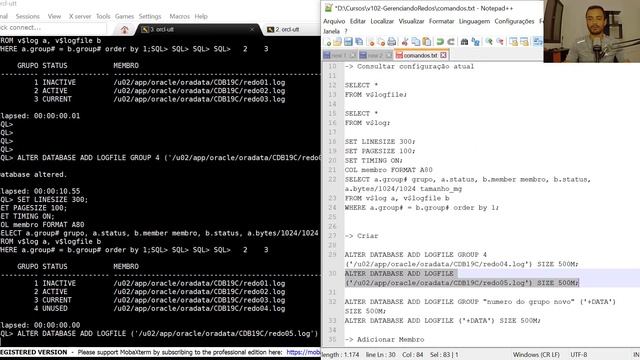The image size is (640, 360).
Task: Click 'SET TIMING ON;' on line 20
Action: 374,160
